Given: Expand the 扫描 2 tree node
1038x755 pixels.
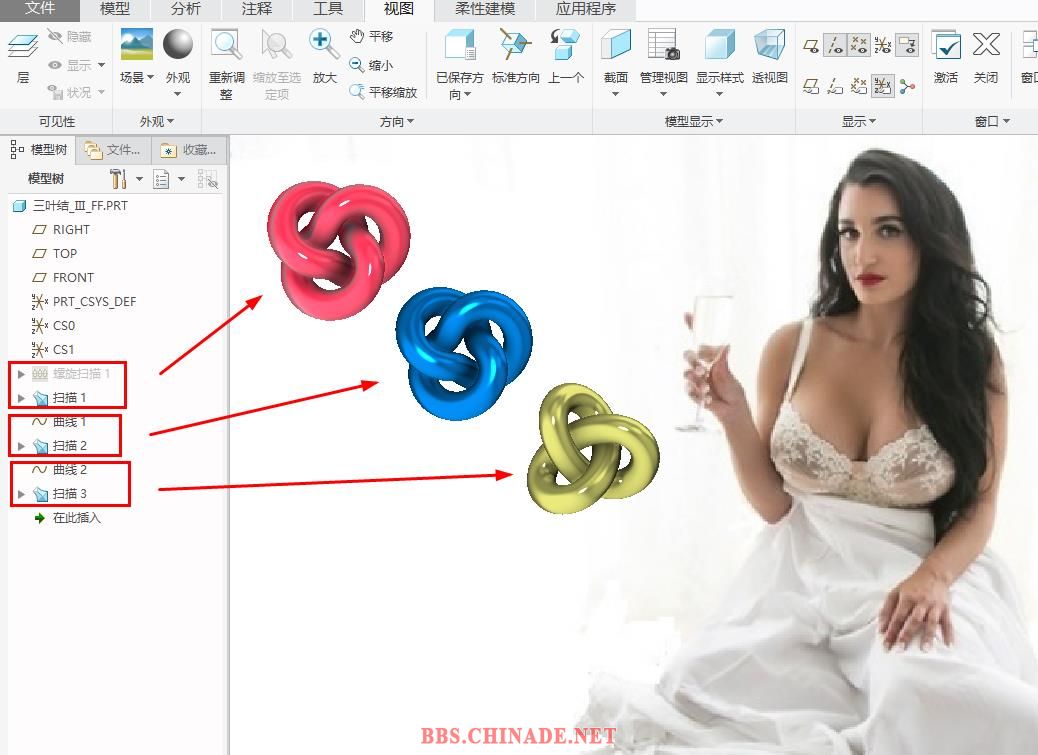Looking at the screenshot, I should point(21,446).
